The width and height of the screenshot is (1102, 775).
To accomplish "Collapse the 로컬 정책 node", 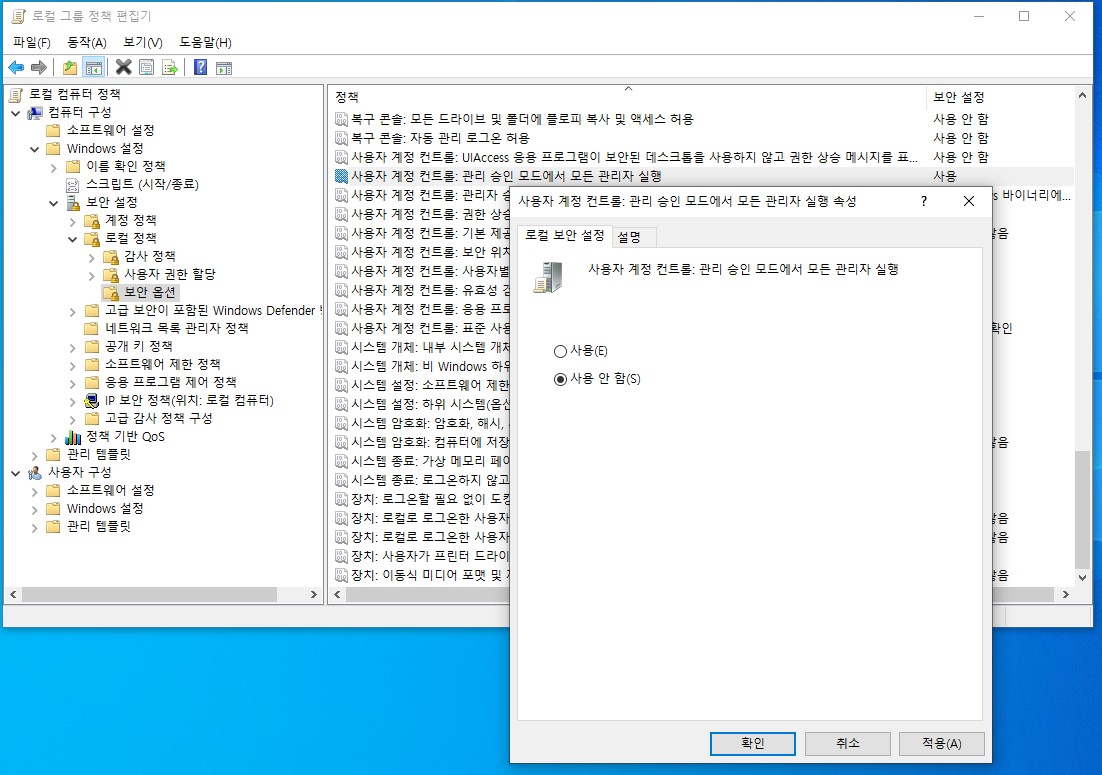I will coord(72,239).
